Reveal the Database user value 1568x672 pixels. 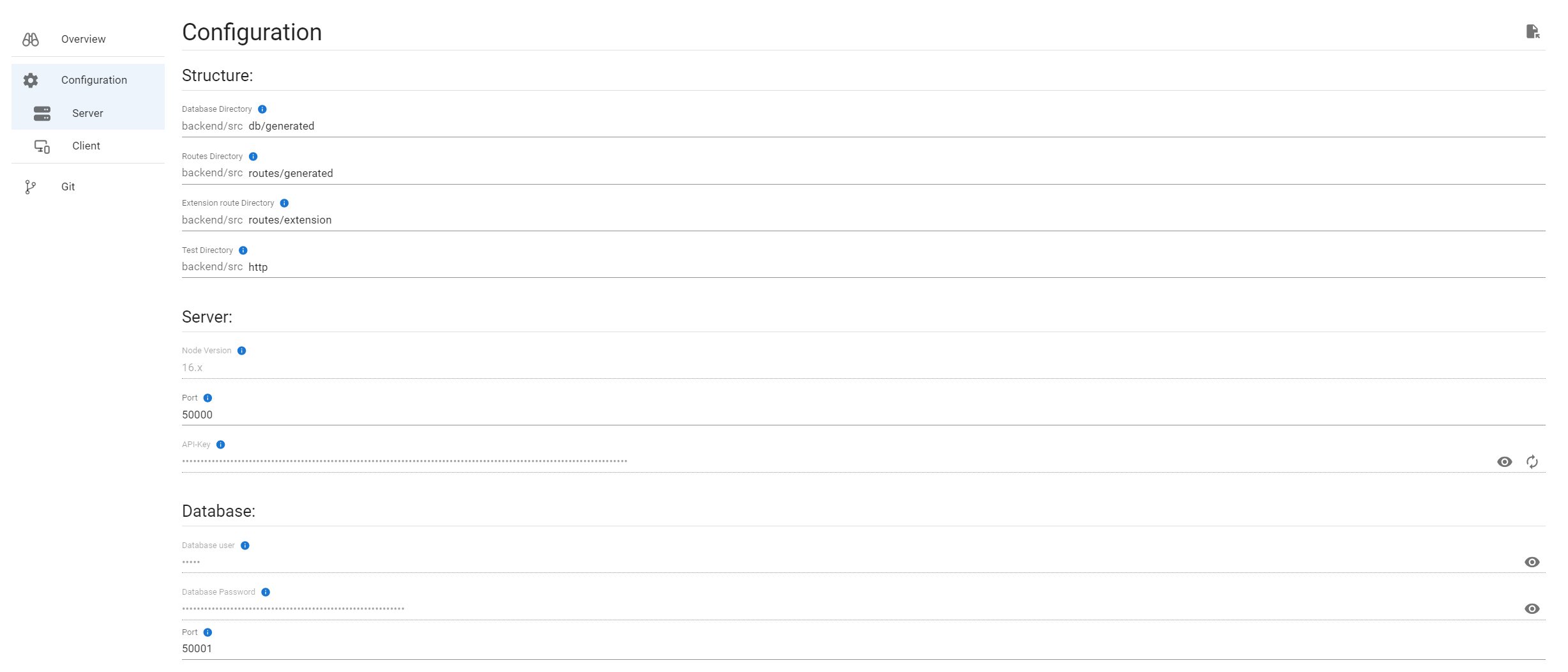1532,562
